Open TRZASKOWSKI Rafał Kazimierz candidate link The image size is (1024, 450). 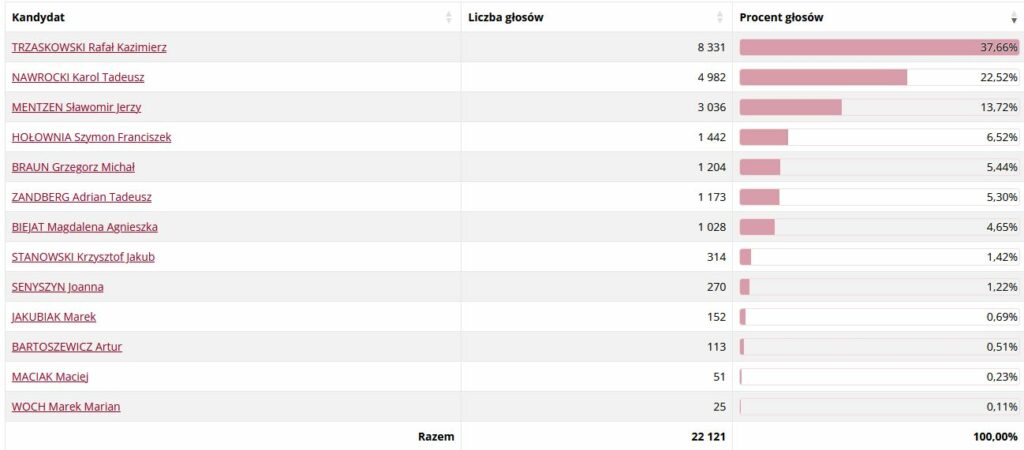coord(89,47)
